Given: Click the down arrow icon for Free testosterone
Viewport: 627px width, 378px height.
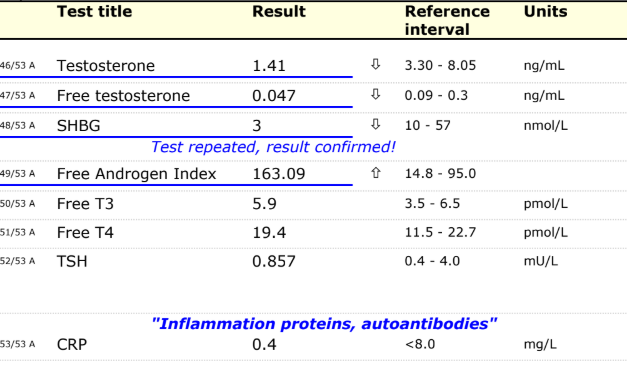Looking at the screenshot, I should coord(375,94).
